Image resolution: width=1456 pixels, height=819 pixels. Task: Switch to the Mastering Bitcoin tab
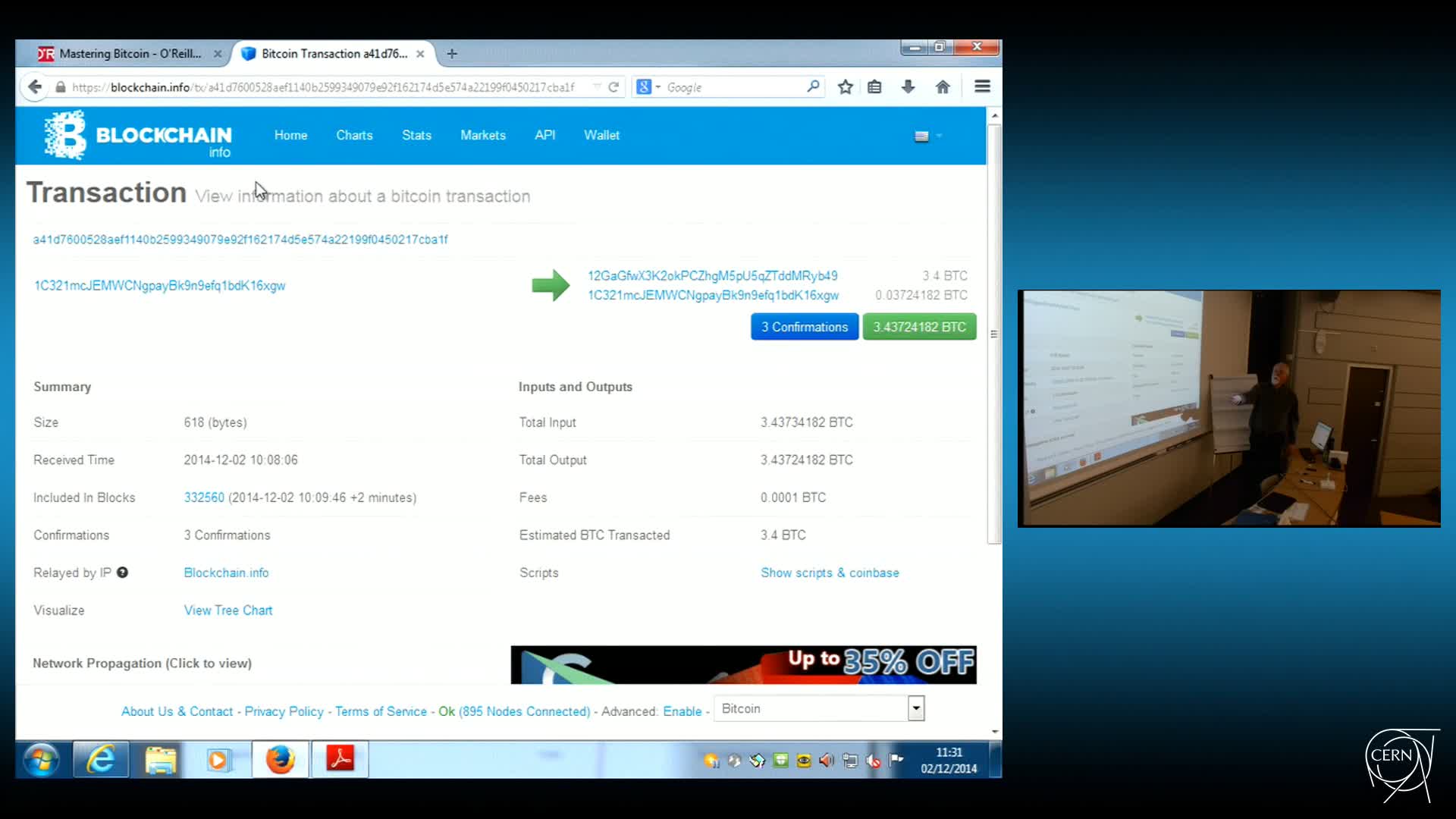[x=129, y=54]
